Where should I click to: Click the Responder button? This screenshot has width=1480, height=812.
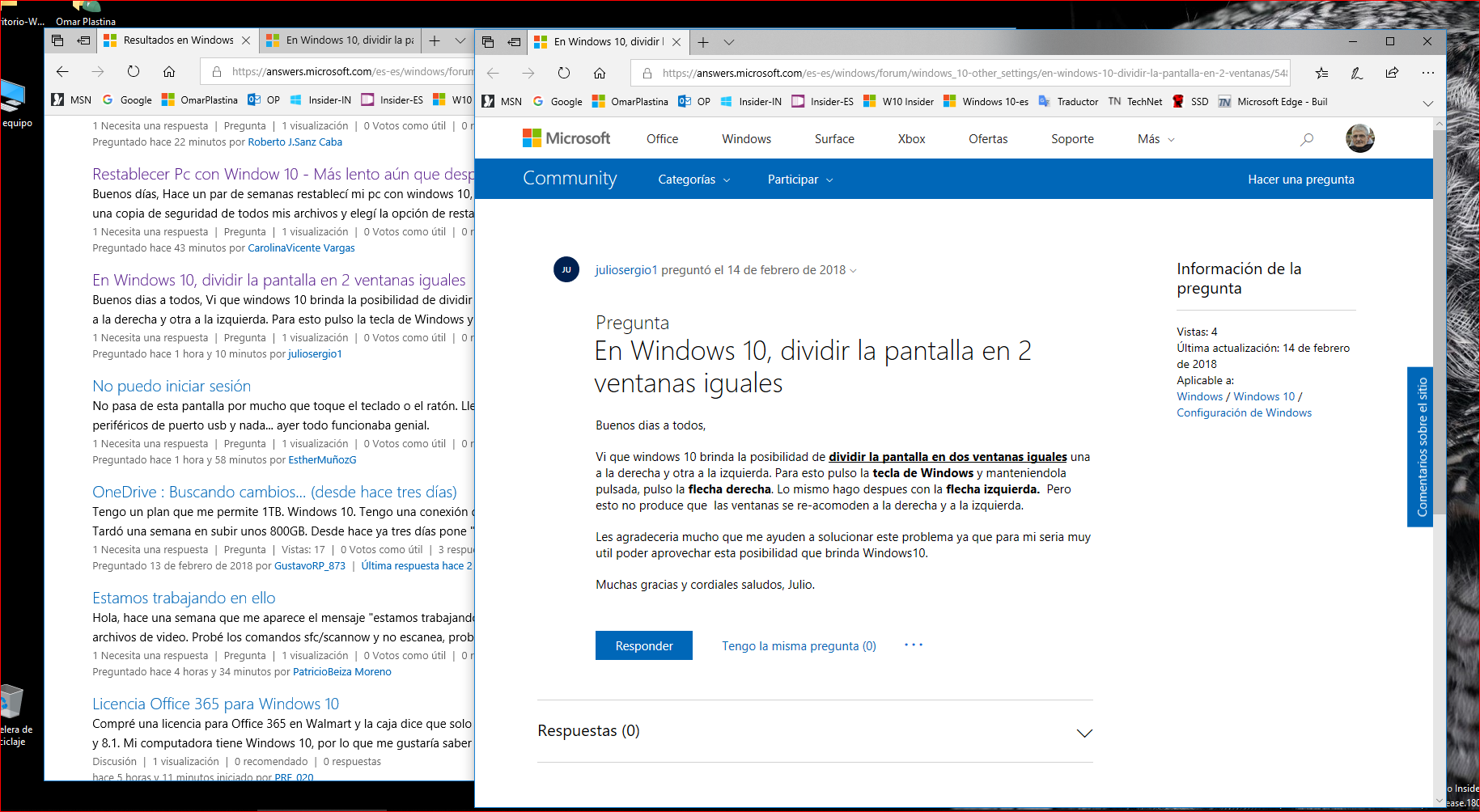coord(644,645)
